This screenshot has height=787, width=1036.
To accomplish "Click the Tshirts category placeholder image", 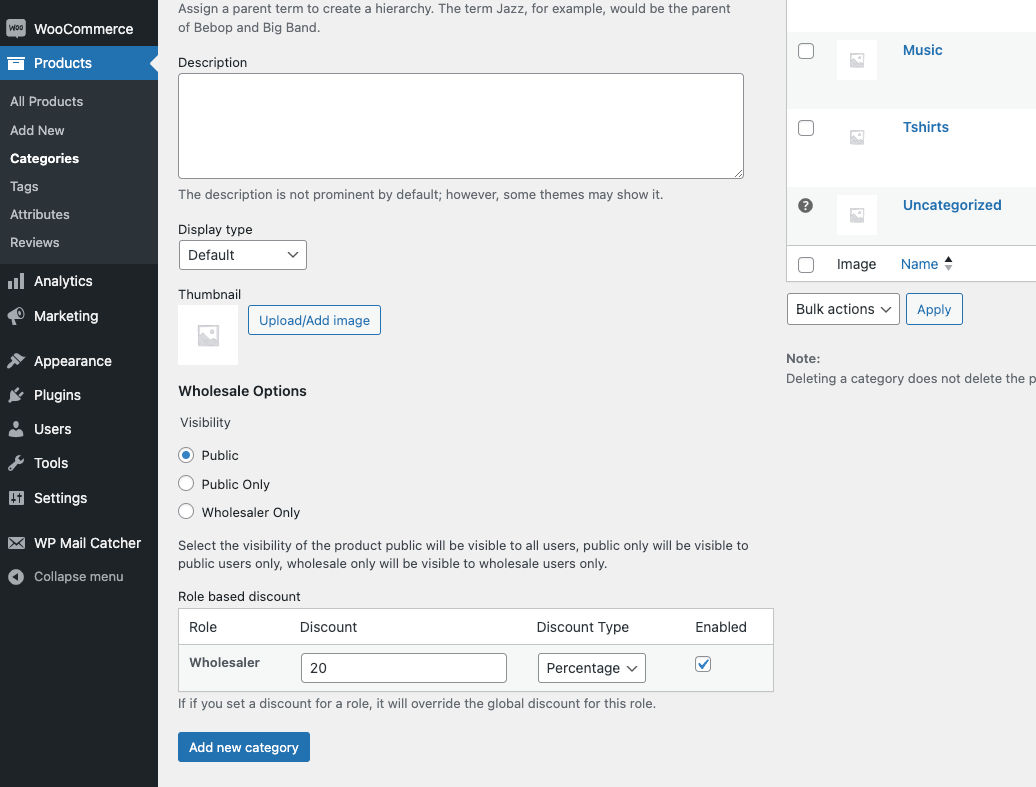I will click(x=857, y=137).
